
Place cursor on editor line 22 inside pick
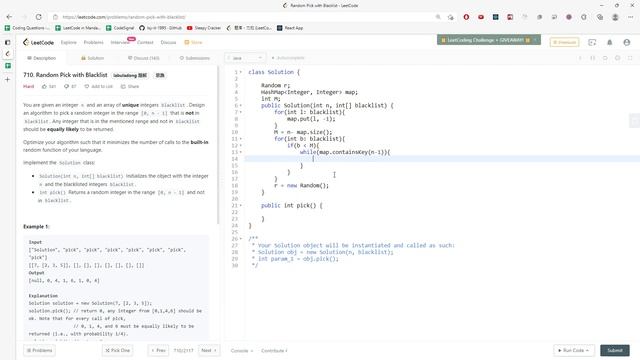441,212
